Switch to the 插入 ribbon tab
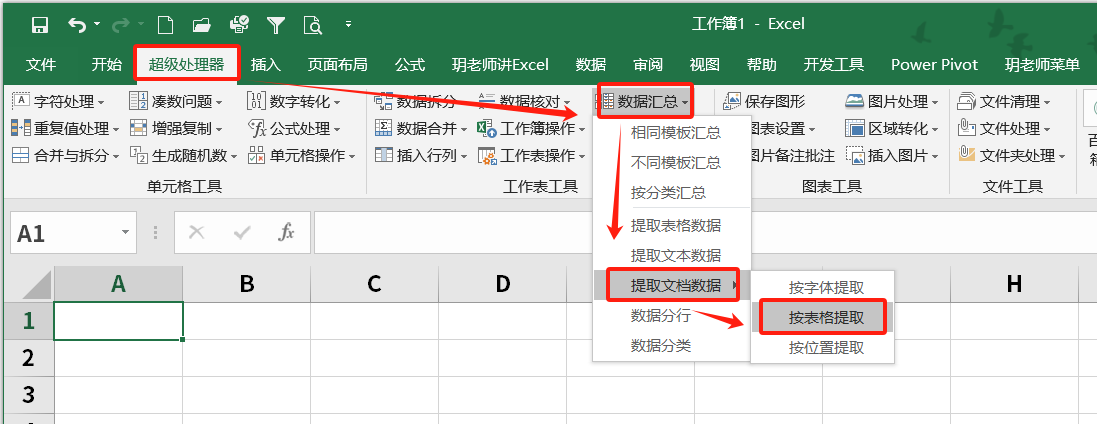Image resolution: width=1097 pixels, height=424 pixels. 265,65
